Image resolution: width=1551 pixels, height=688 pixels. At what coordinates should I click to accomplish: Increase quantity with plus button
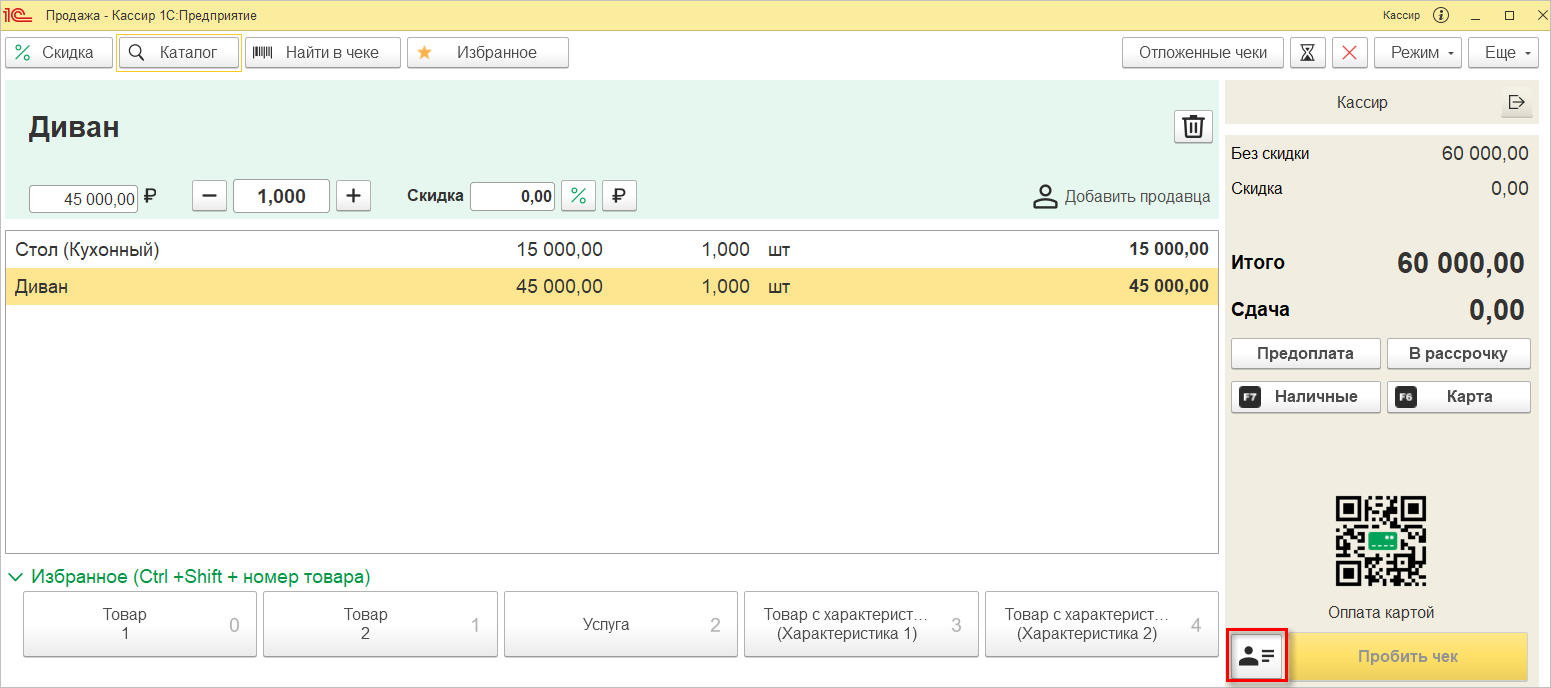click(353, 196)
